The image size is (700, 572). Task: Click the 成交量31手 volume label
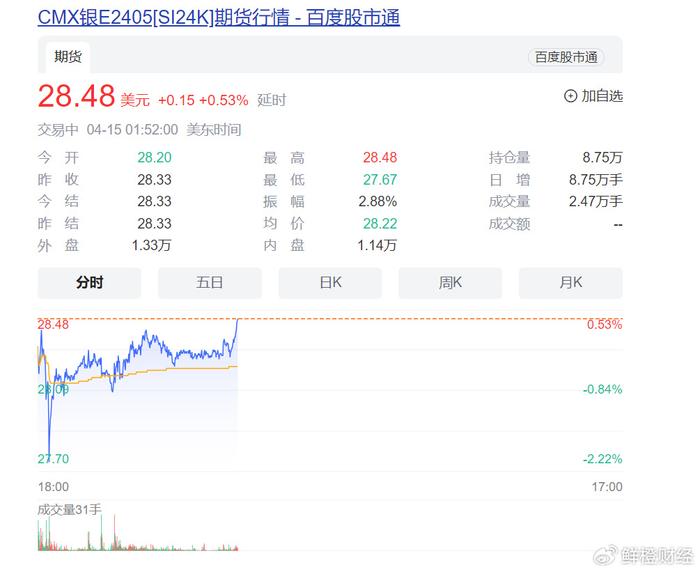coord(70,509)
